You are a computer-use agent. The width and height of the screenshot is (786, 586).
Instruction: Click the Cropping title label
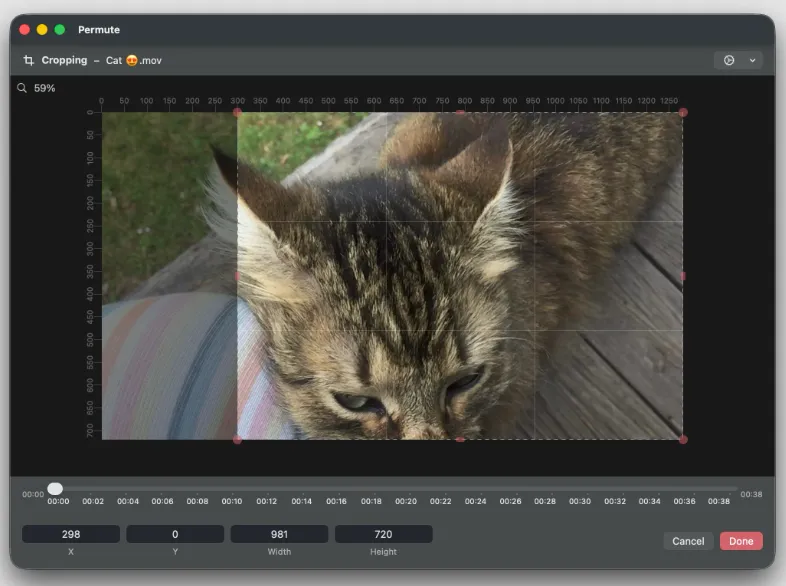(x=64, y=60)
